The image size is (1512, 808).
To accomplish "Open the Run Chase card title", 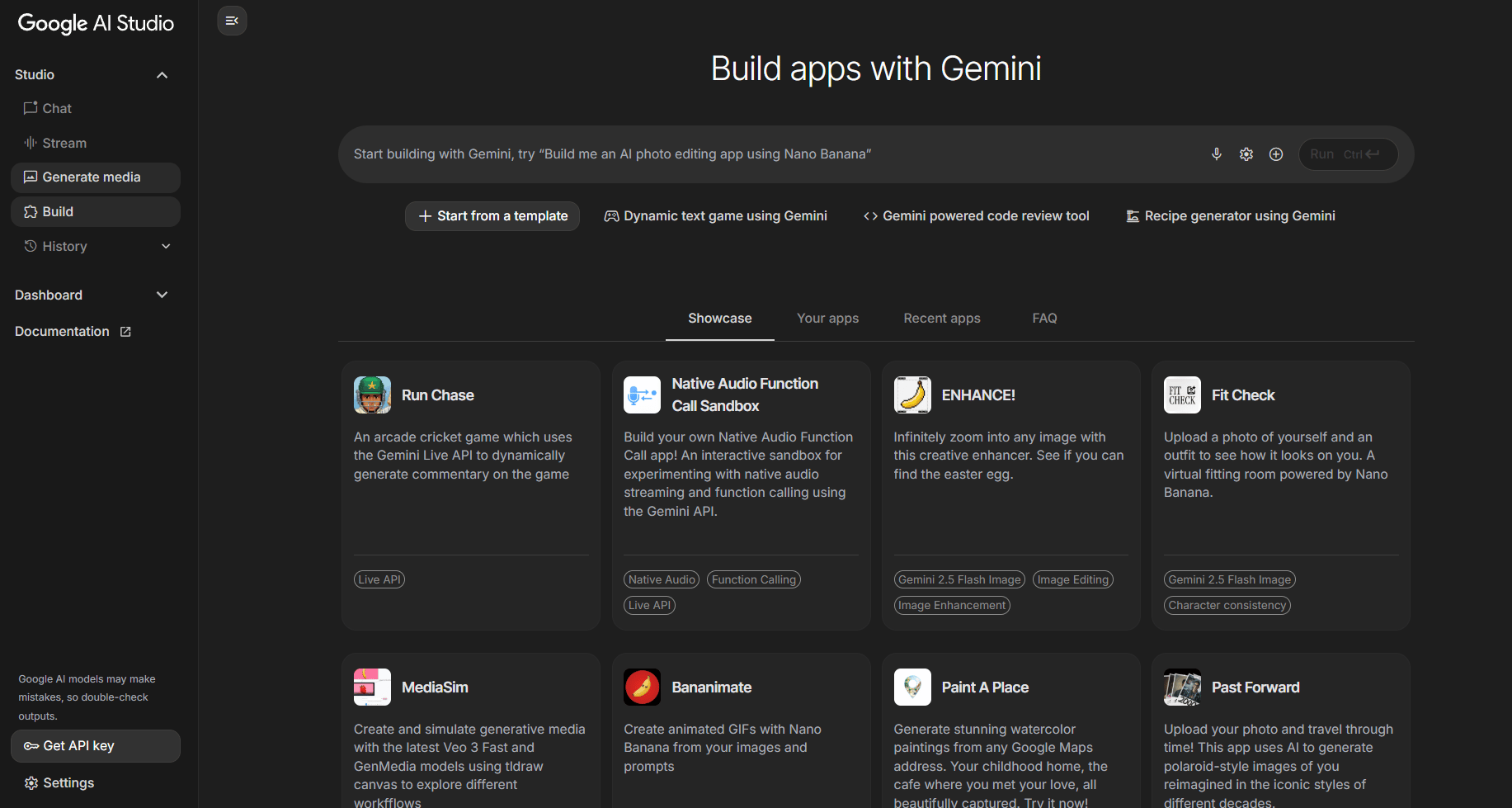I will [x=438, y=395].
